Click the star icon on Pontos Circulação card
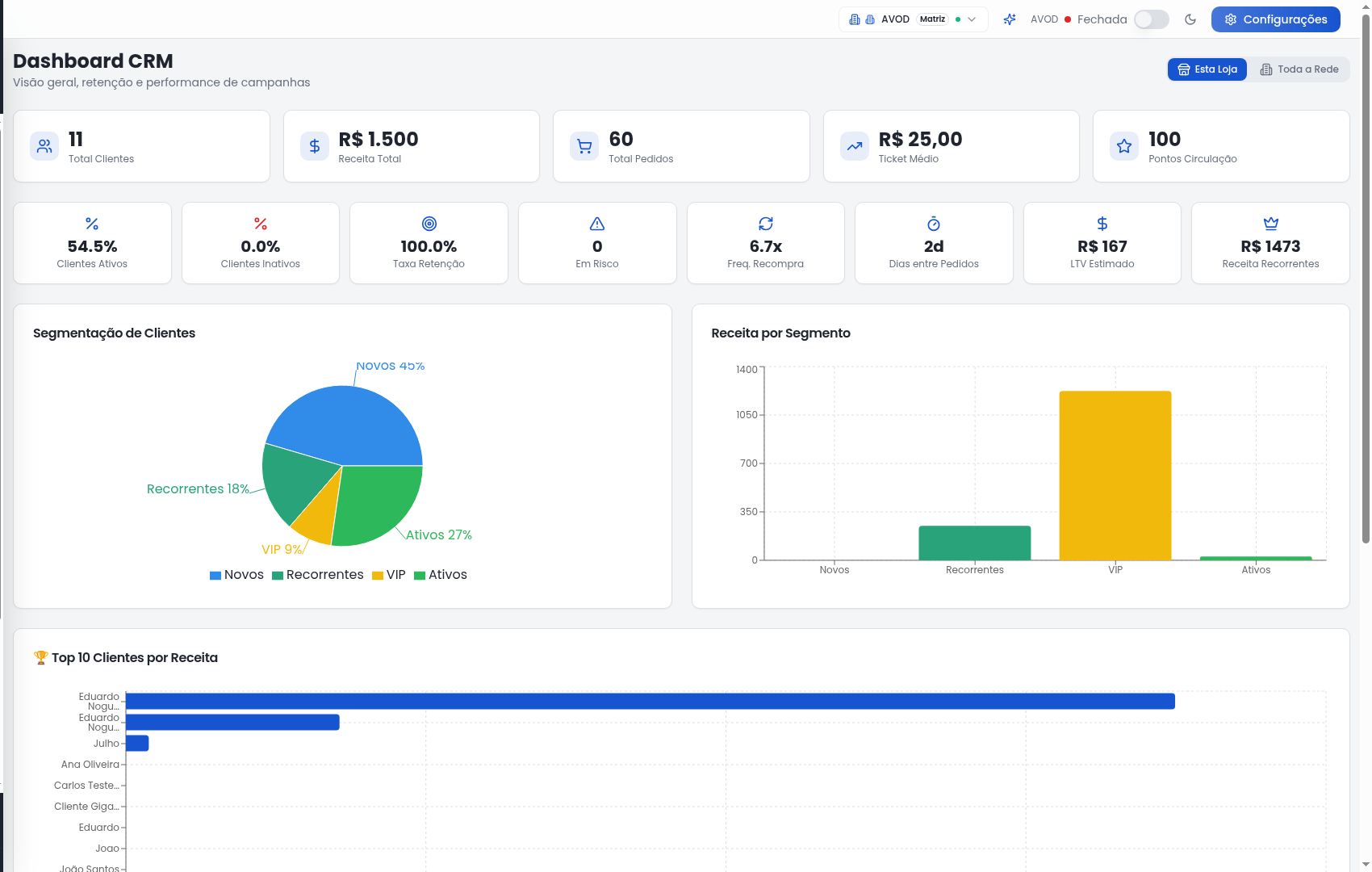The image size is (1372, 872). click(1124, 146)
